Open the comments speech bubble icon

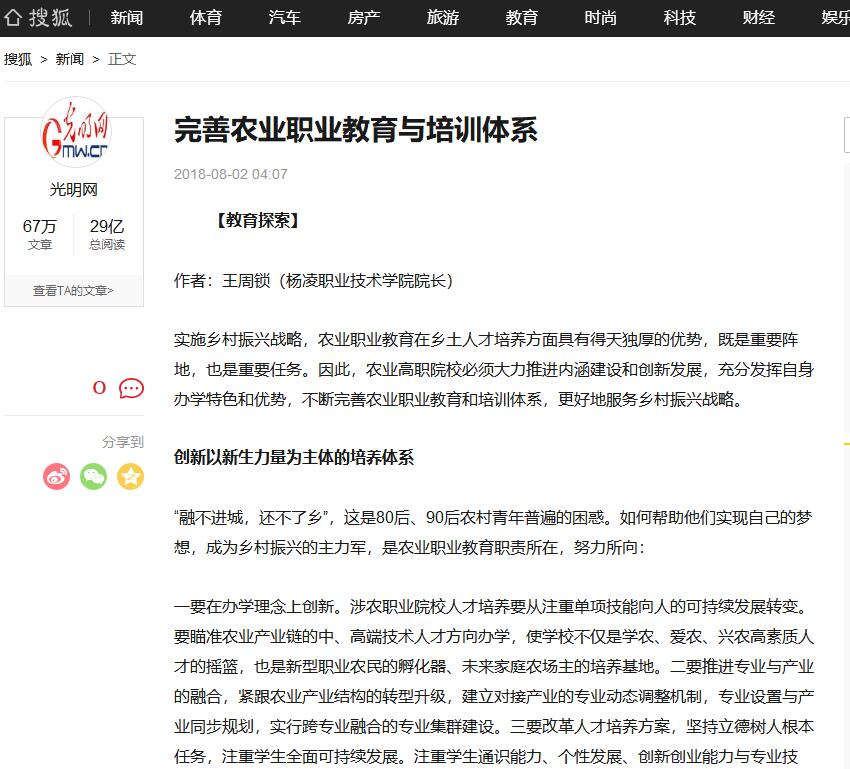[131, 388]
